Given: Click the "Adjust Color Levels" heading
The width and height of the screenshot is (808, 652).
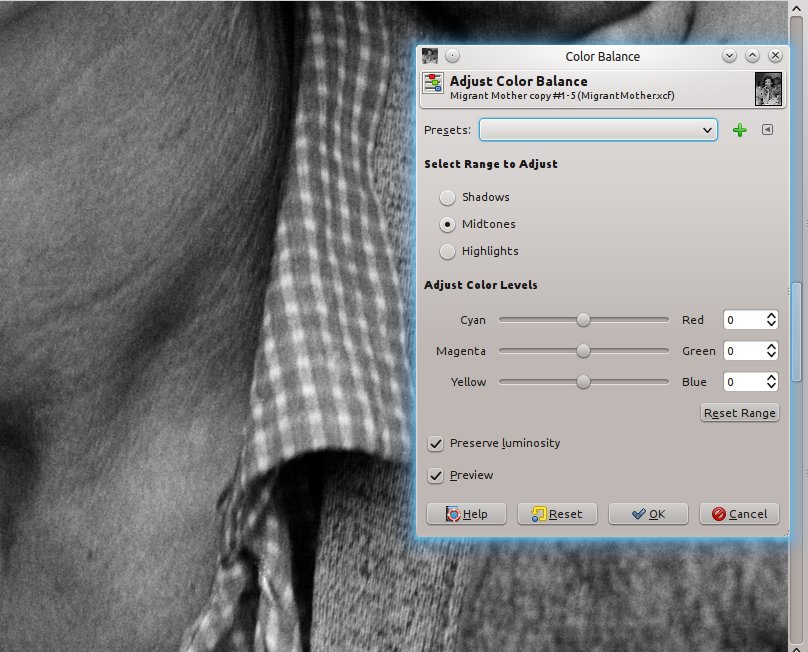Looking at the screenshot, I should [481, 285].
